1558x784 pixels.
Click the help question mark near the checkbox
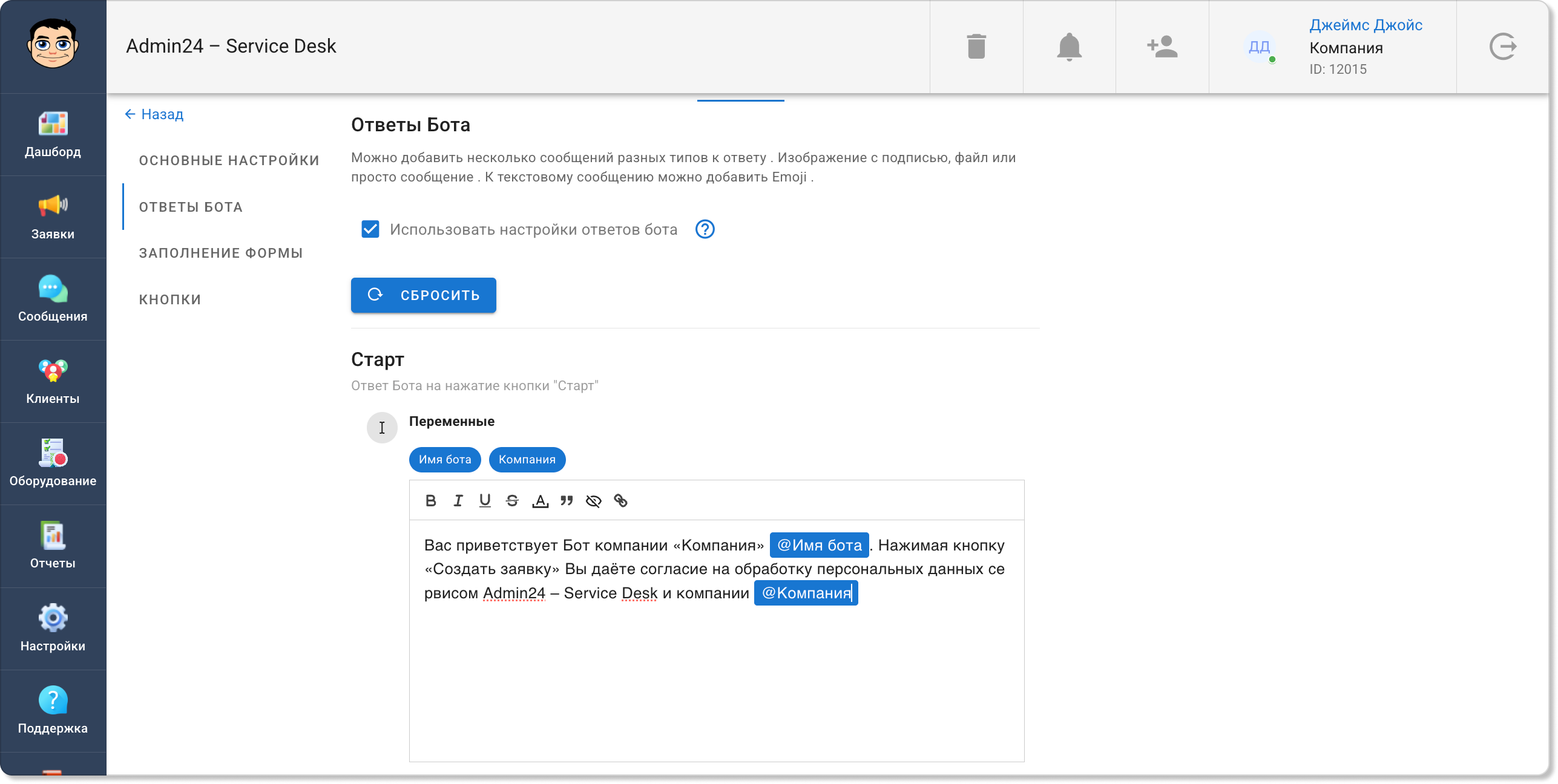[705, 229]
